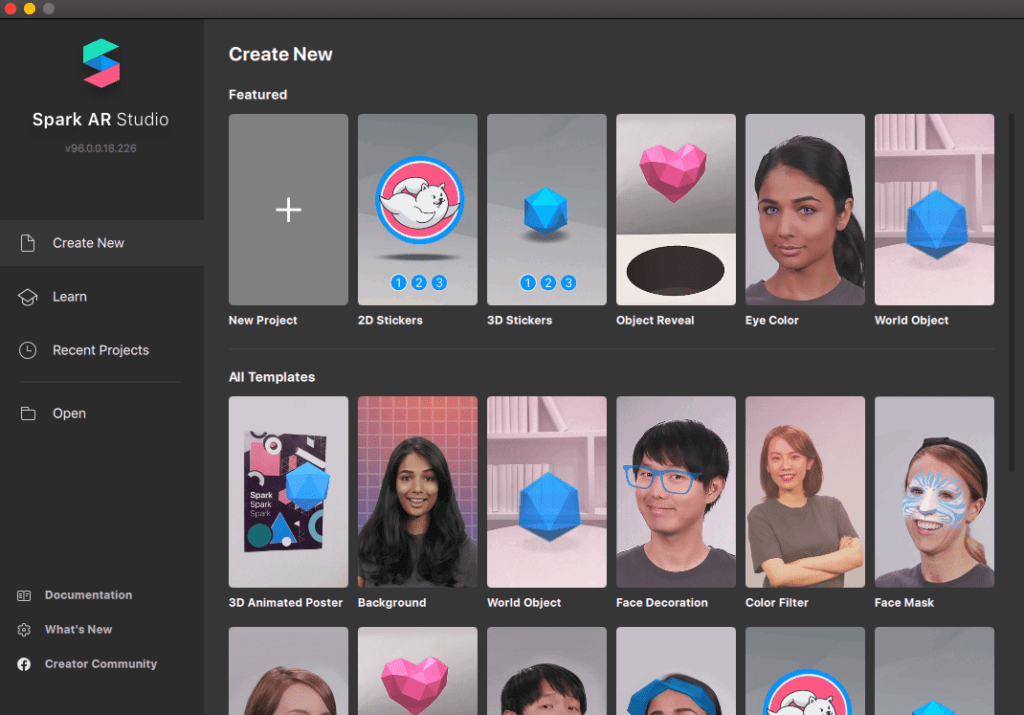Open the featured World Object template
This screenshot has height=715, width=1024.
click(935, 210)
